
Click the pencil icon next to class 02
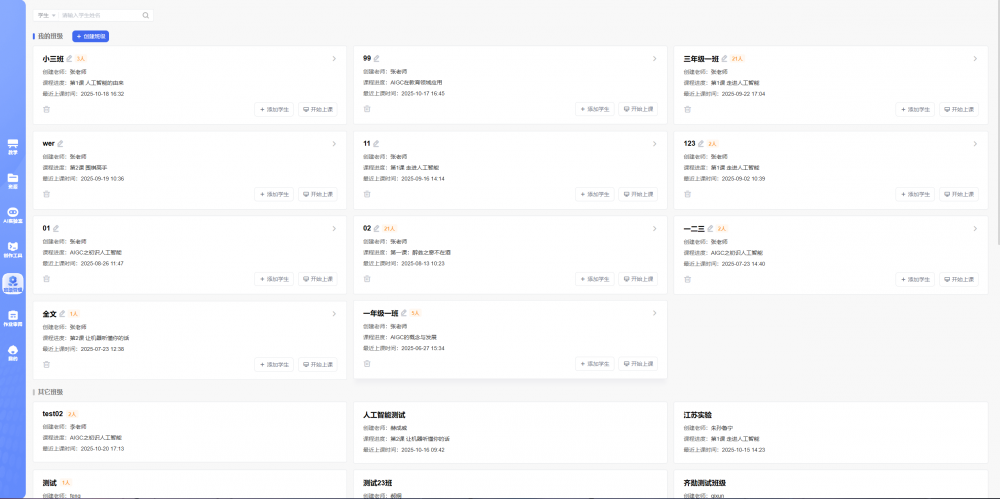coord(377,229)
